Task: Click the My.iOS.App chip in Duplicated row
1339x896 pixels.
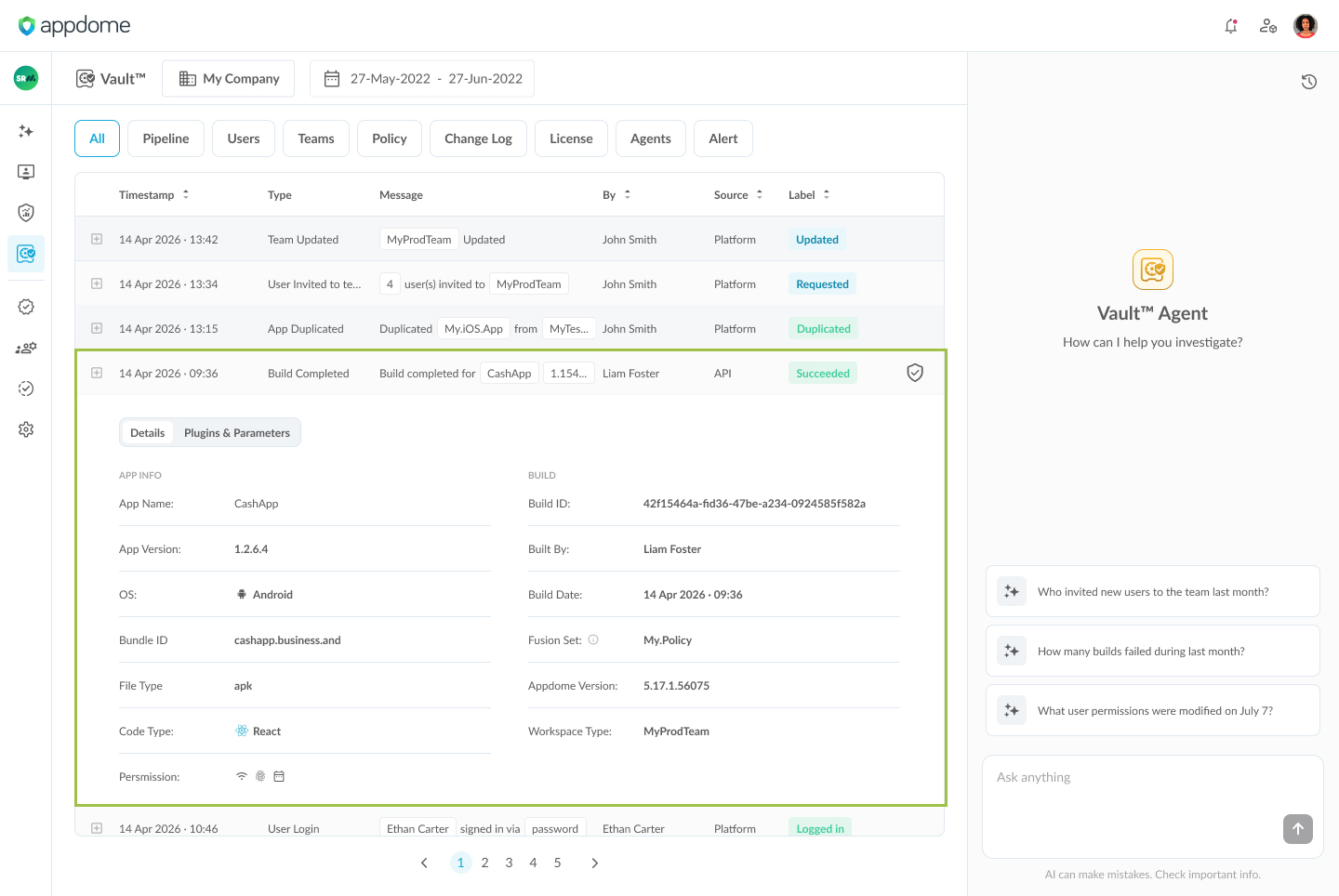Action: [473, 328]
